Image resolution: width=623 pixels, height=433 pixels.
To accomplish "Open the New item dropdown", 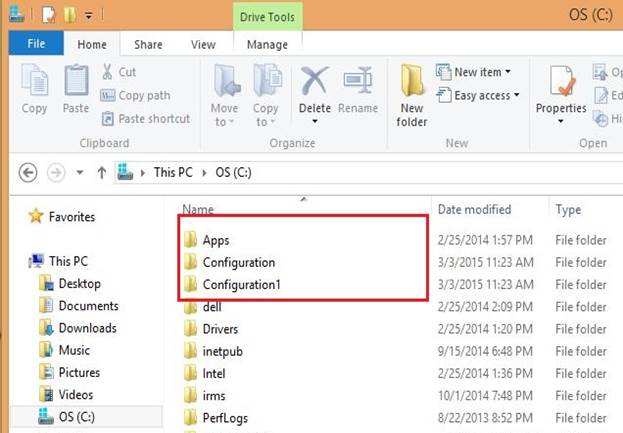I will tap(473, 72).
